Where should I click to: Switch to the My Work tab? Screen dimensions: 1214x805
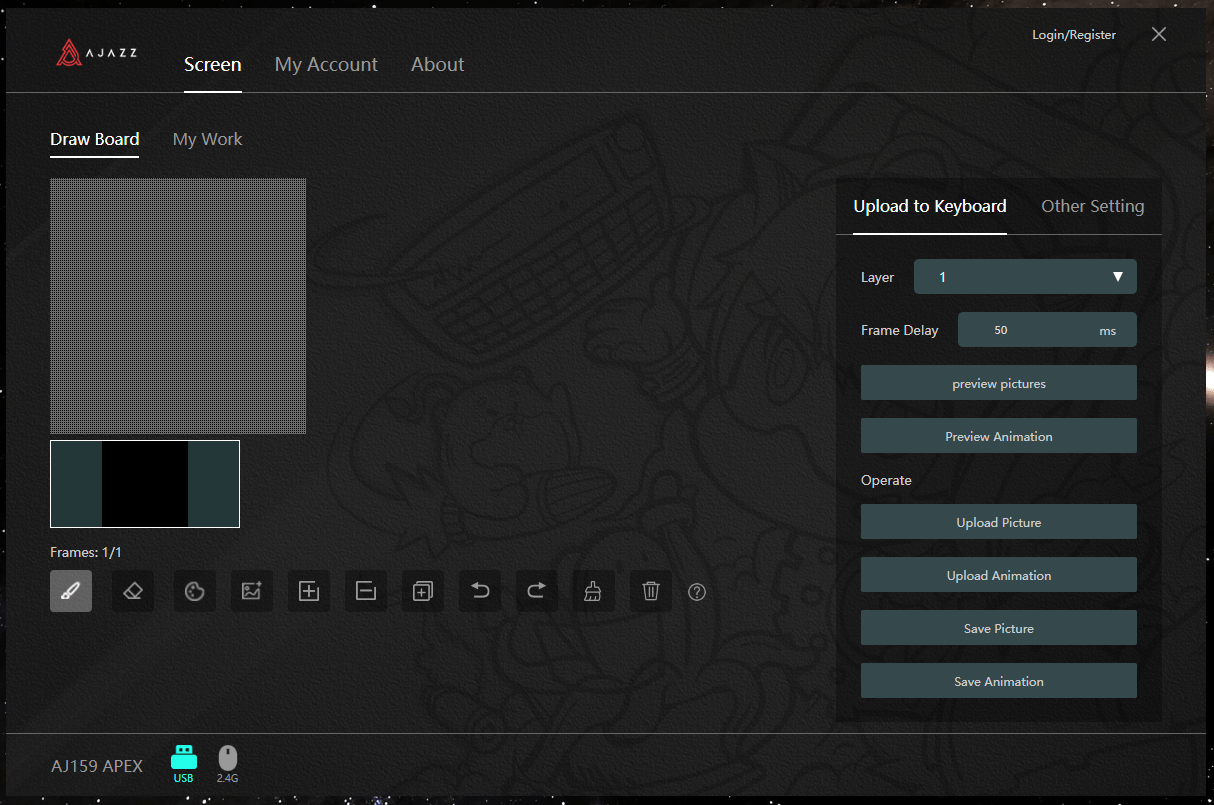pos(207,139)
